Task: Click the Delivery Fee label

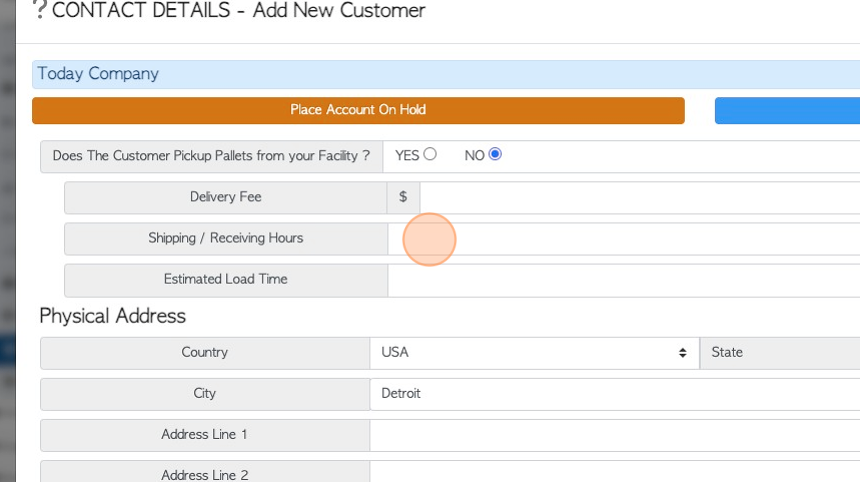Action: tap(225, 197)
